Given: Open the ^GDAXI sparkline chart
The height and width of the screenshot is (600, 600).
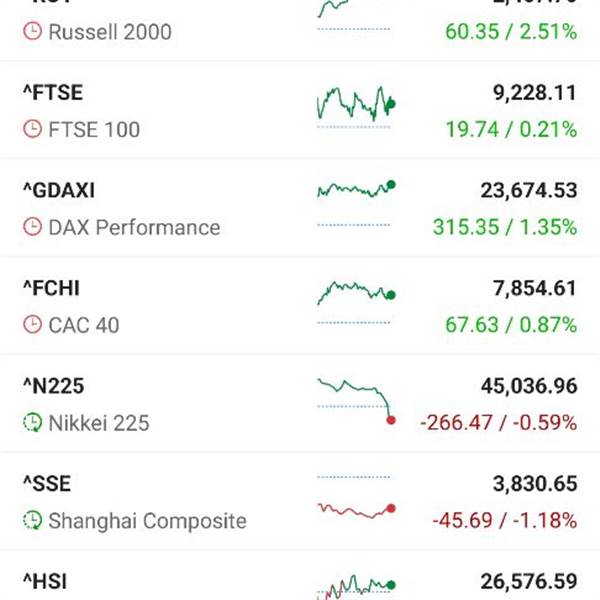Looking at the screenshot, I should click(356, 205).
